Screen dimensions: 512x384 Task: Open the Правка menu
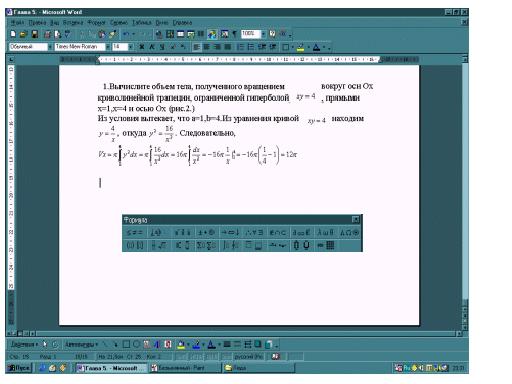pos(37,23)
